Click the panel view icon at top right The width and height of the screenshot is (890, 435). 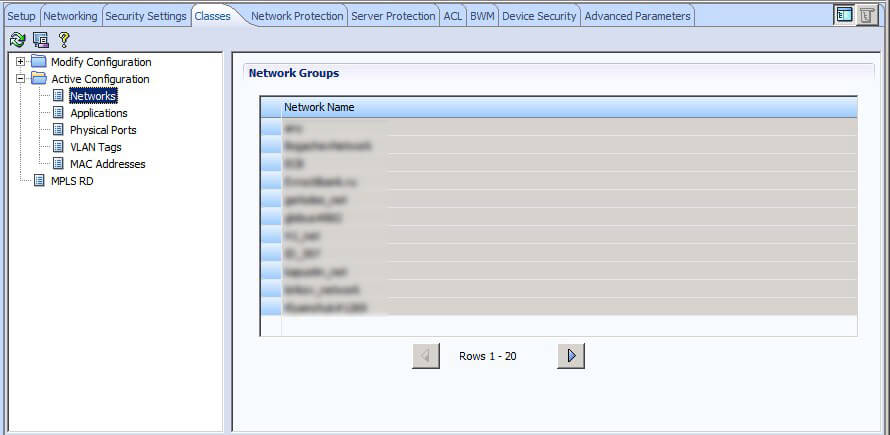(844, 15)
